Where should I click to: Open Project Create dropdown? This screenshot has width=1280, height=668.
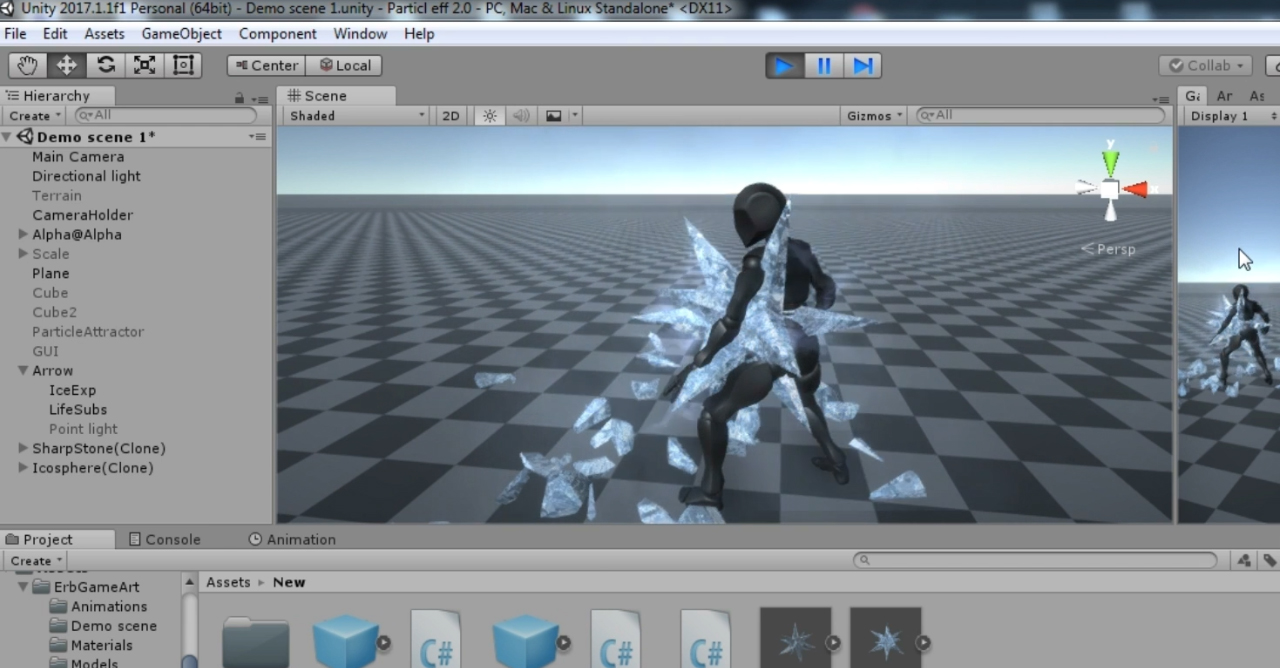click(x=36, y=561)
